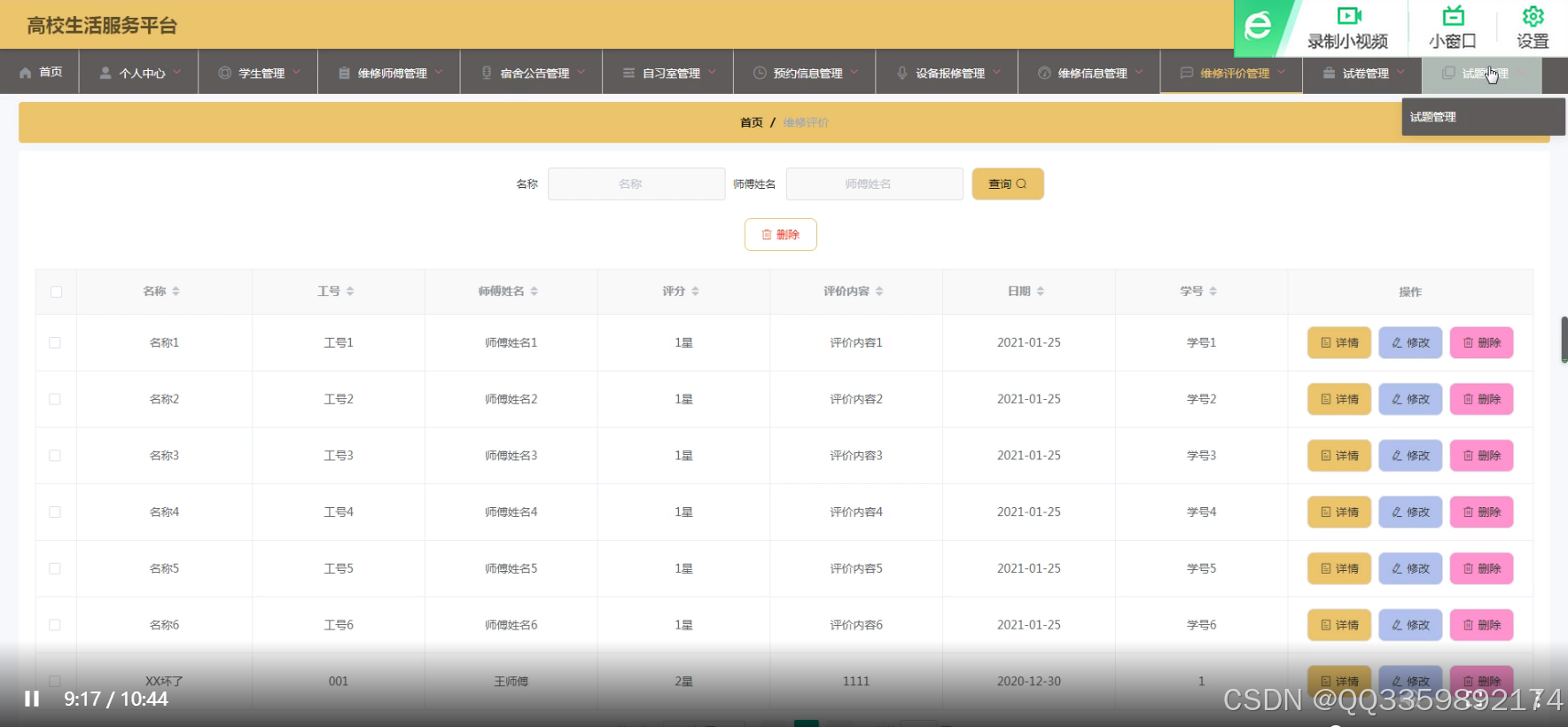Click the icon beside 维修师傅管理

pyautogui.click(x=344, y=73)
